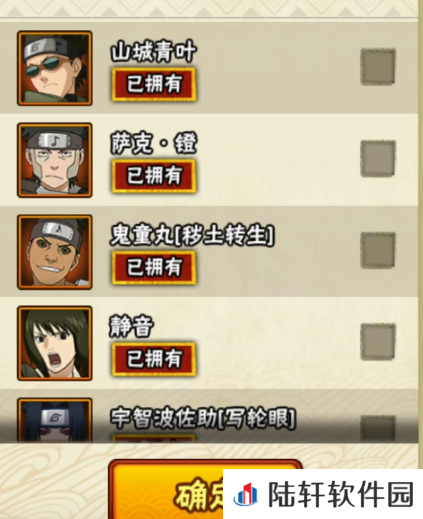Select the 宇智波佐助[写轮眼] name label
The height and width of the screenshot is (519, 423).
(203, 418)
